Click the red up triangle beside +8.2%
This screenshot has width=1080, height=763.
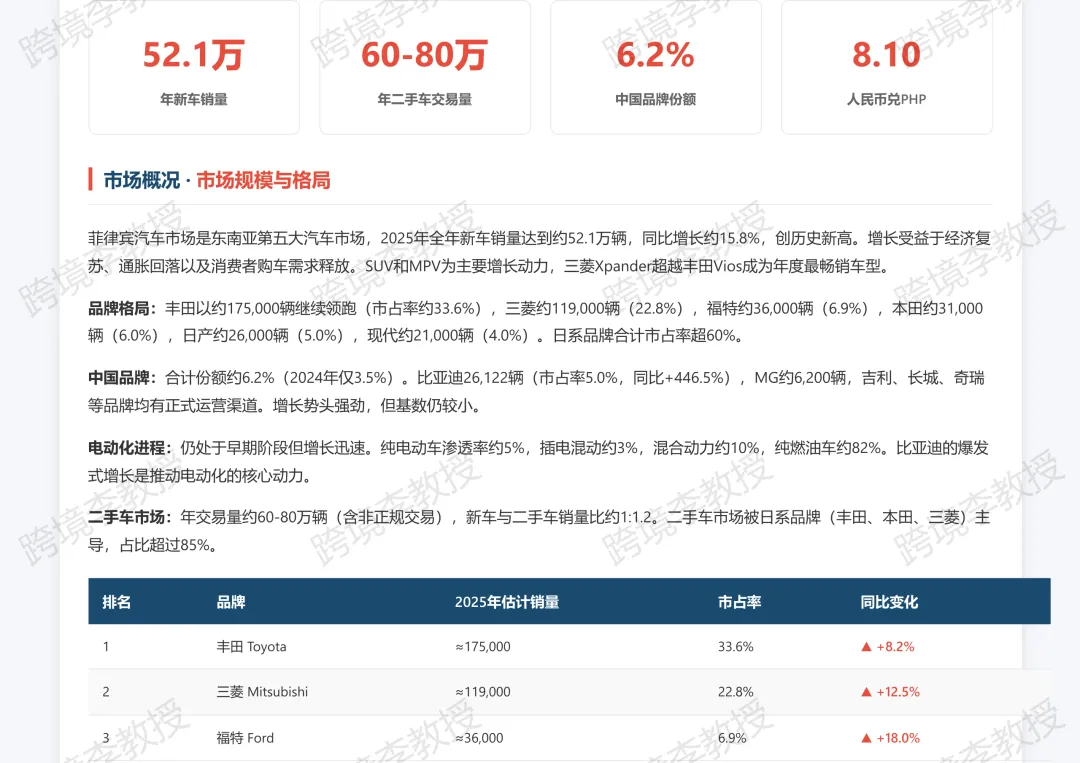click(866, 647)
